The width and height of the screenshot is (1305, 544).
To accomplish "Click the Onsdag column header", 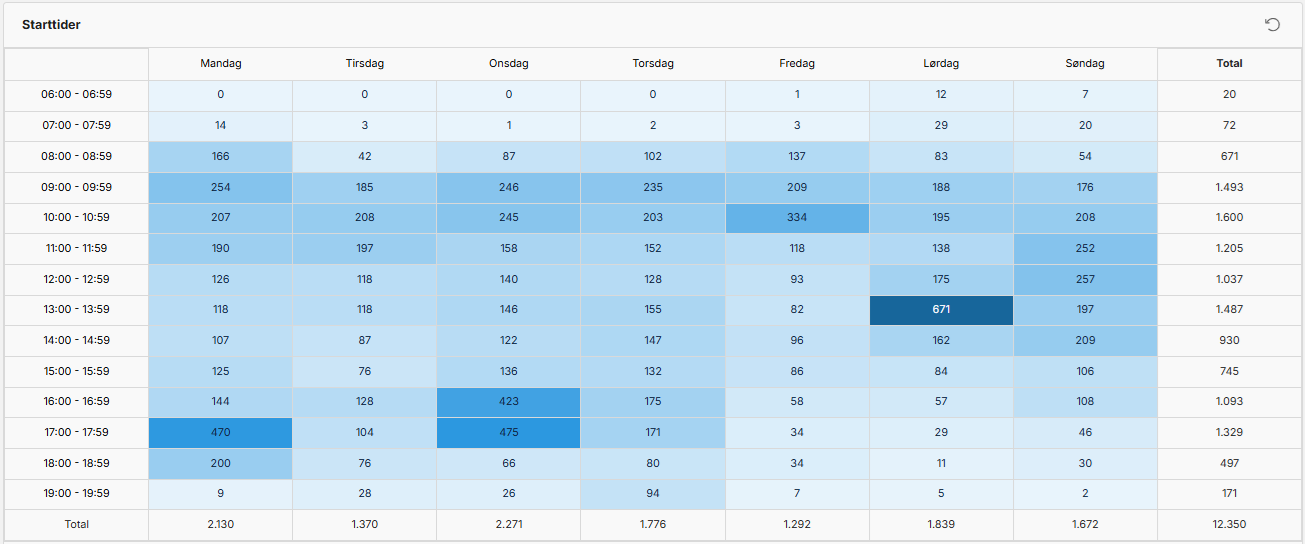I will point(509,63).
